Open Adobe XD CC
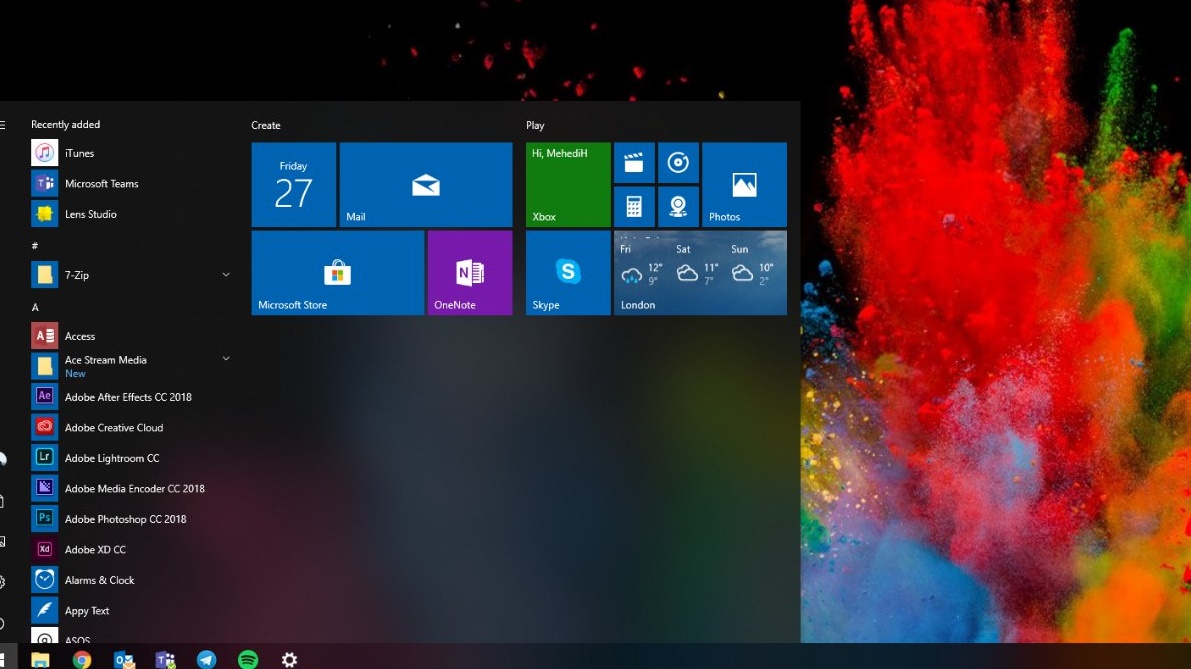 [131, 549]
